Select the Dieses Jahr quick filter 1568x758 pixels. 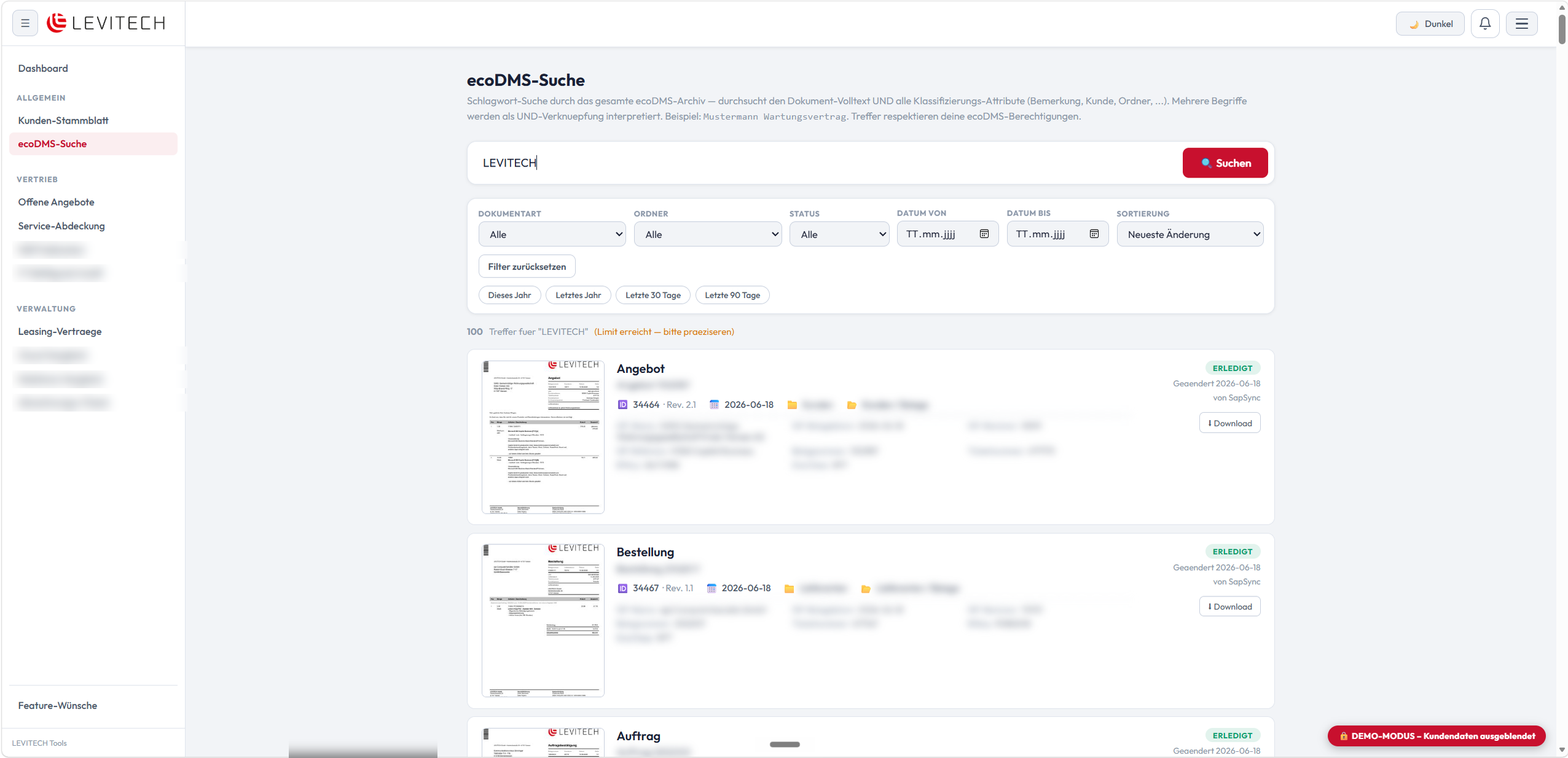[509, 295]
